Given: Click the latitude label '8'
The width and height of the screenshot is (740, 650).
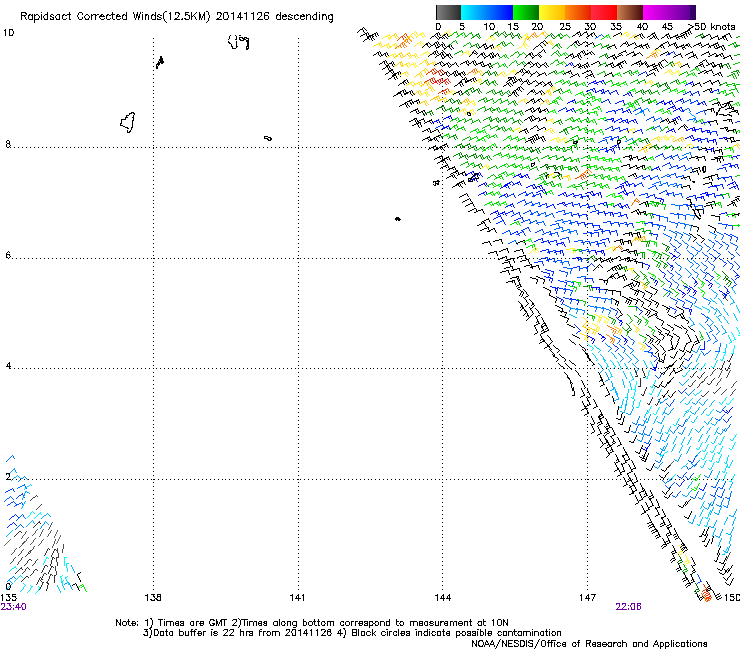Looking at the screenshot, I should [x=8, y=144].
